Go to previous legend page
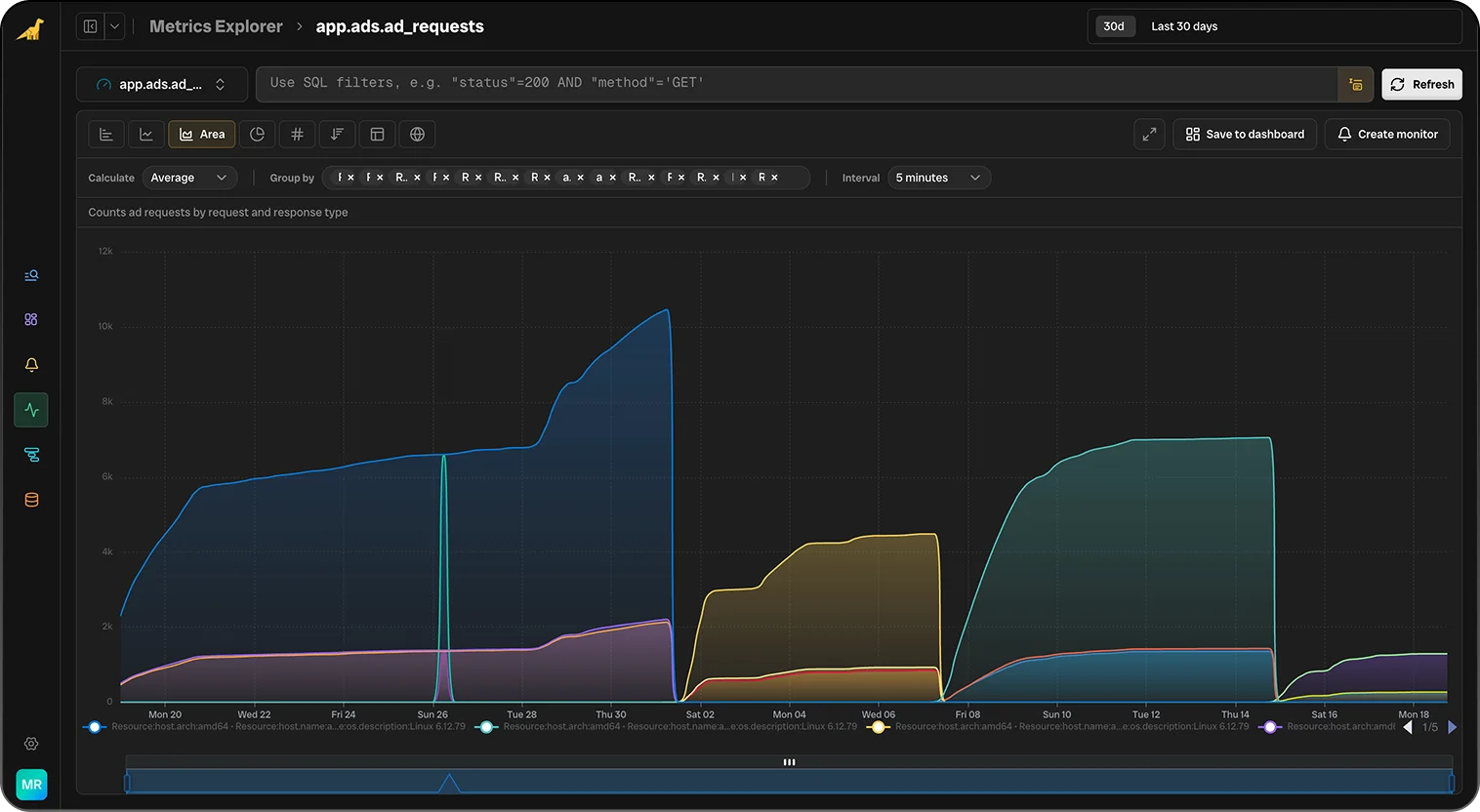This screenshot has height=812, width=1480. (1408, 727)
